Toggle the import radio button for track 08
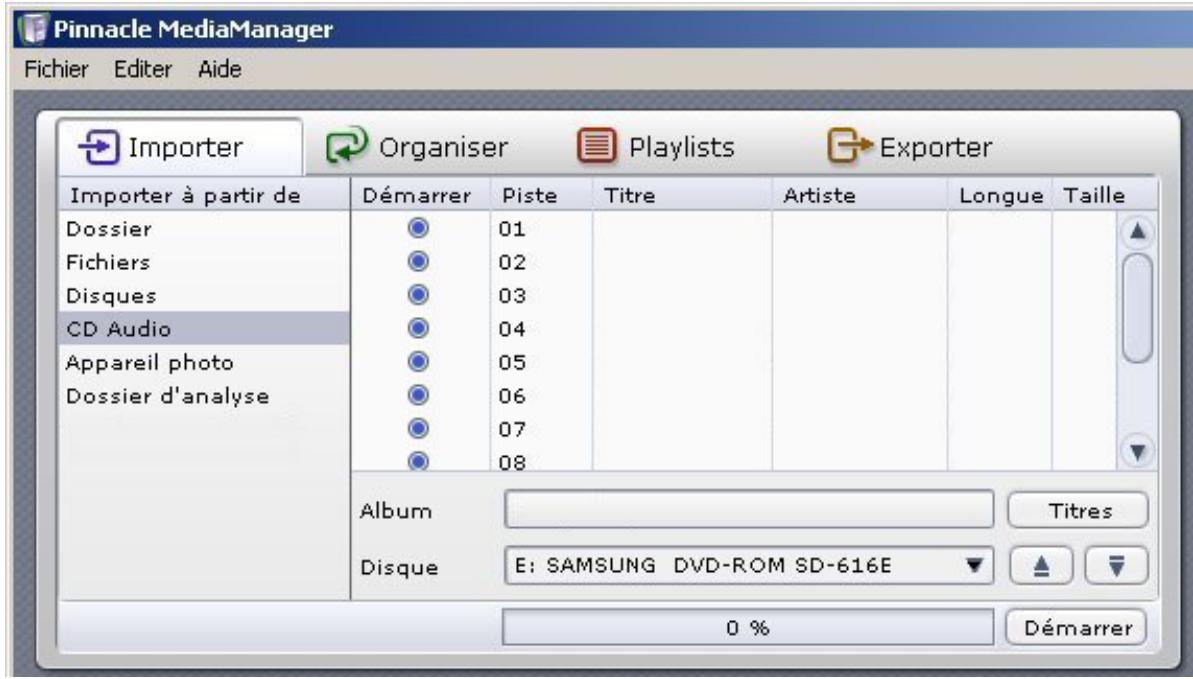The image size is (1193, 679). (418, 461)
